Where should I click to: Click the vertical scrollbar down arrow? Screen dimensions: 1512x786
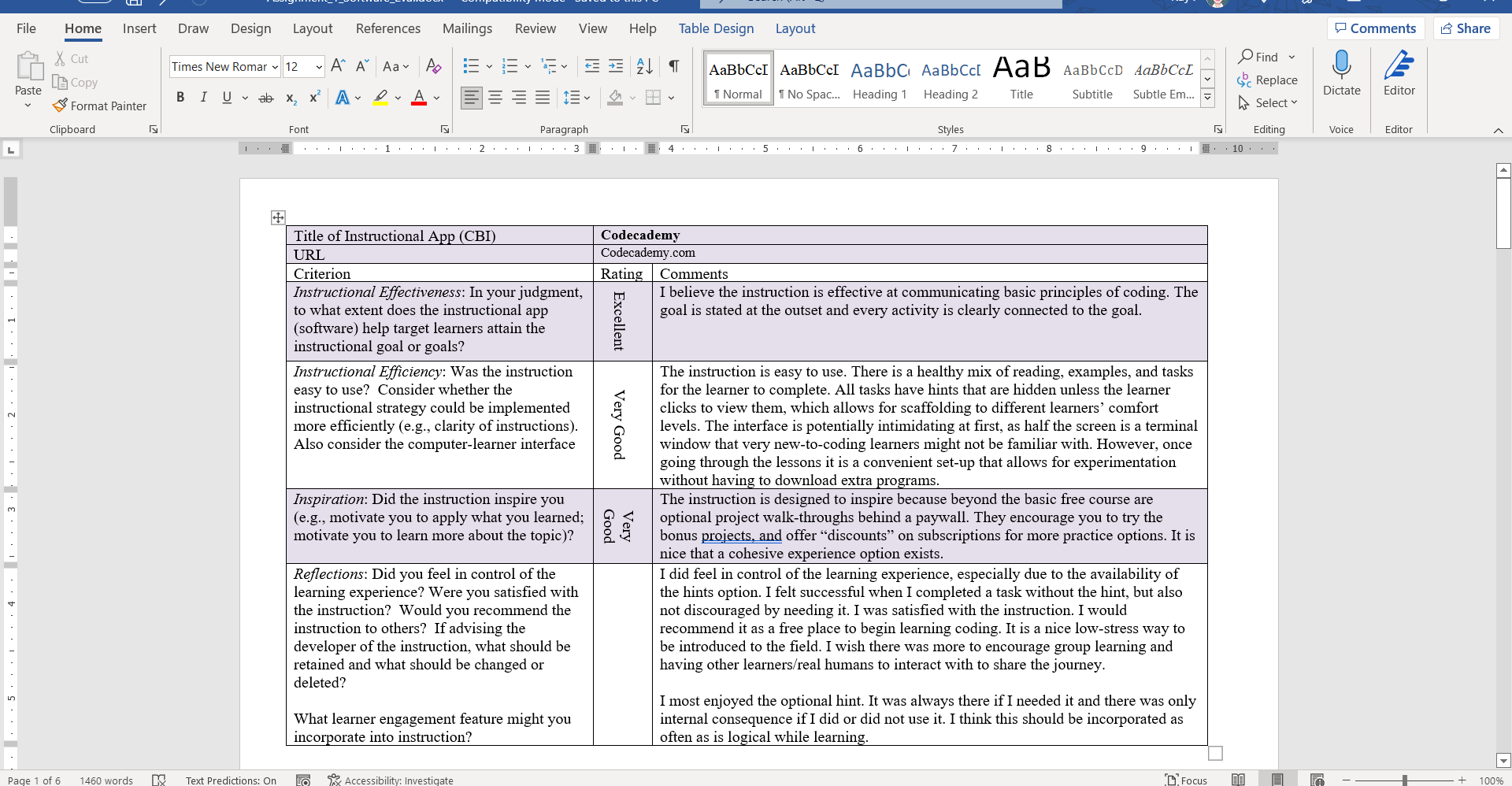(x=1503, y=761)
